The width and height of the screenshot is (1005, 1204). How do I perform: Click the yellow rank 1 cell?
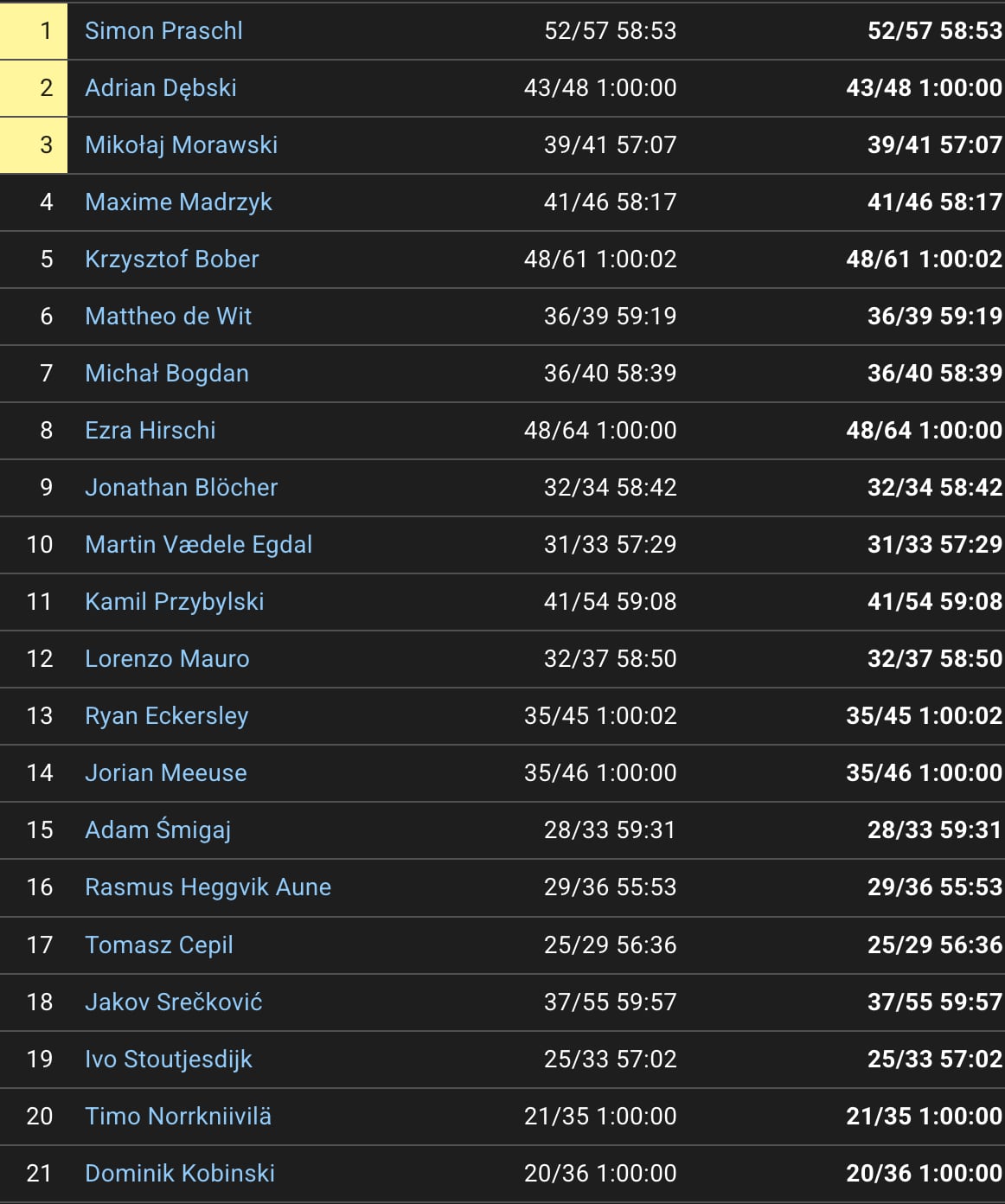[34, 31]
